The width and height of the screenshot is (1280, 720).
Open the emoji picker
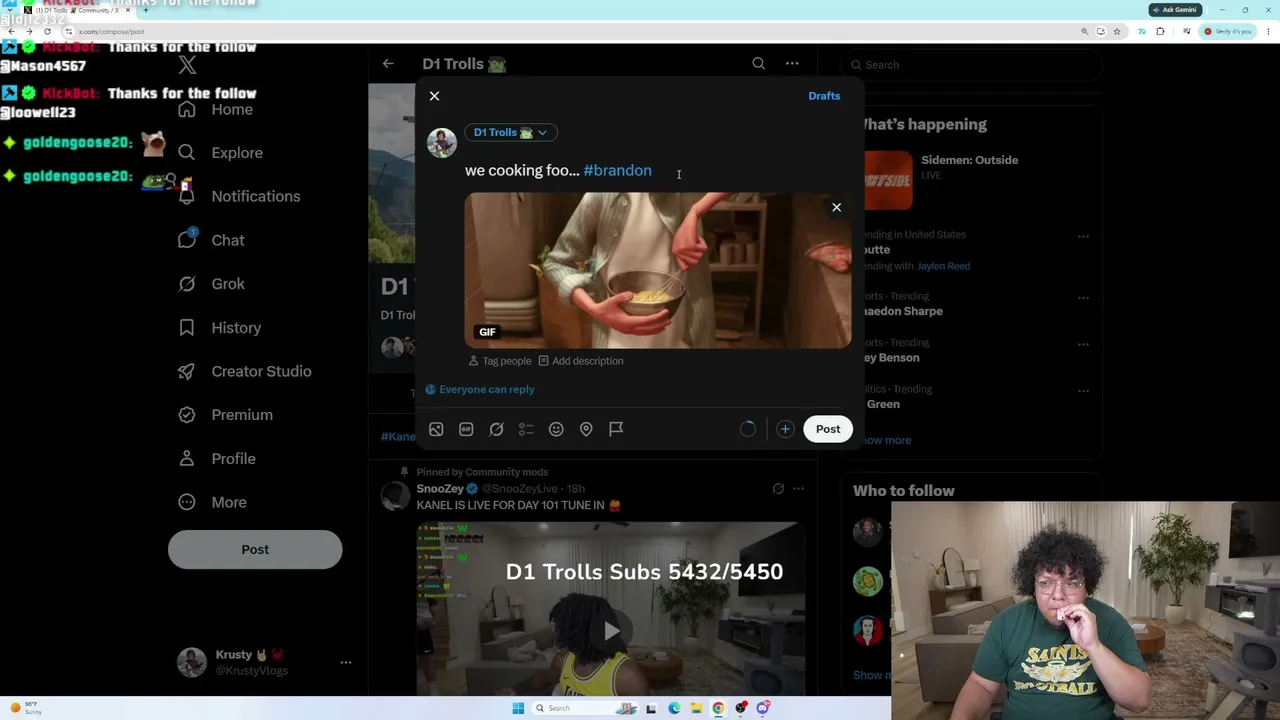coord(556,429)
